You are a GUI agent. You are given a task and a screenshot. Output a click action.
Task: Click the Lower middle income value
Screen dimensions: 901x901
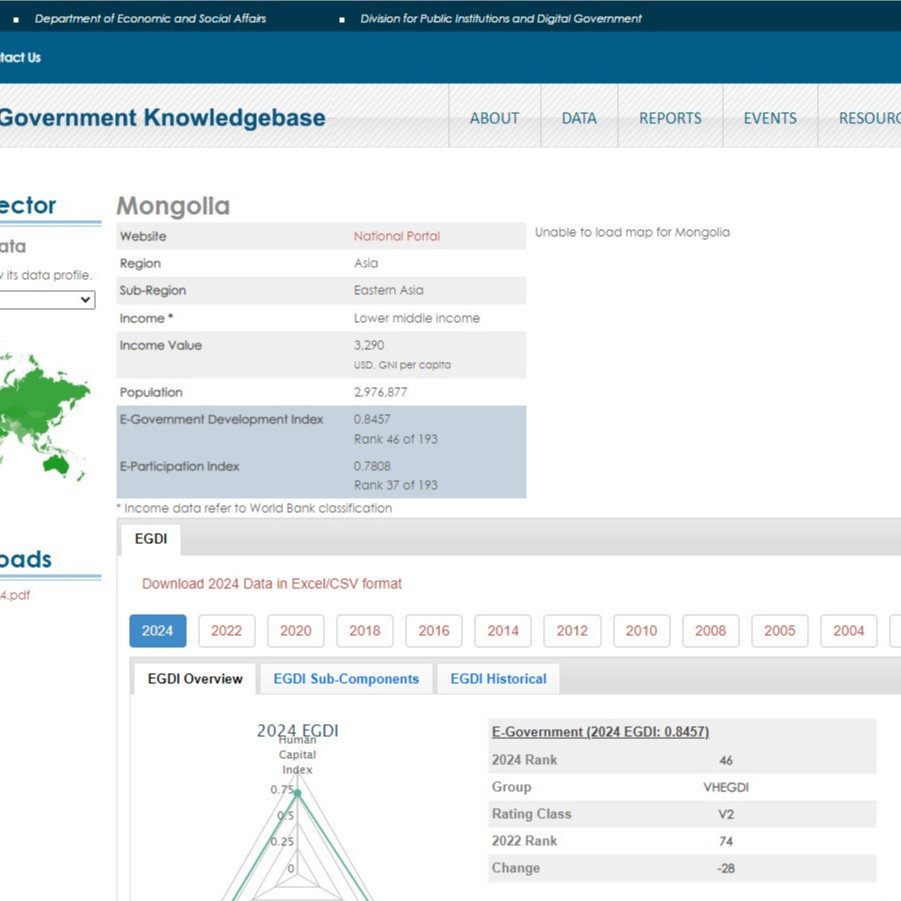[417, 318]
